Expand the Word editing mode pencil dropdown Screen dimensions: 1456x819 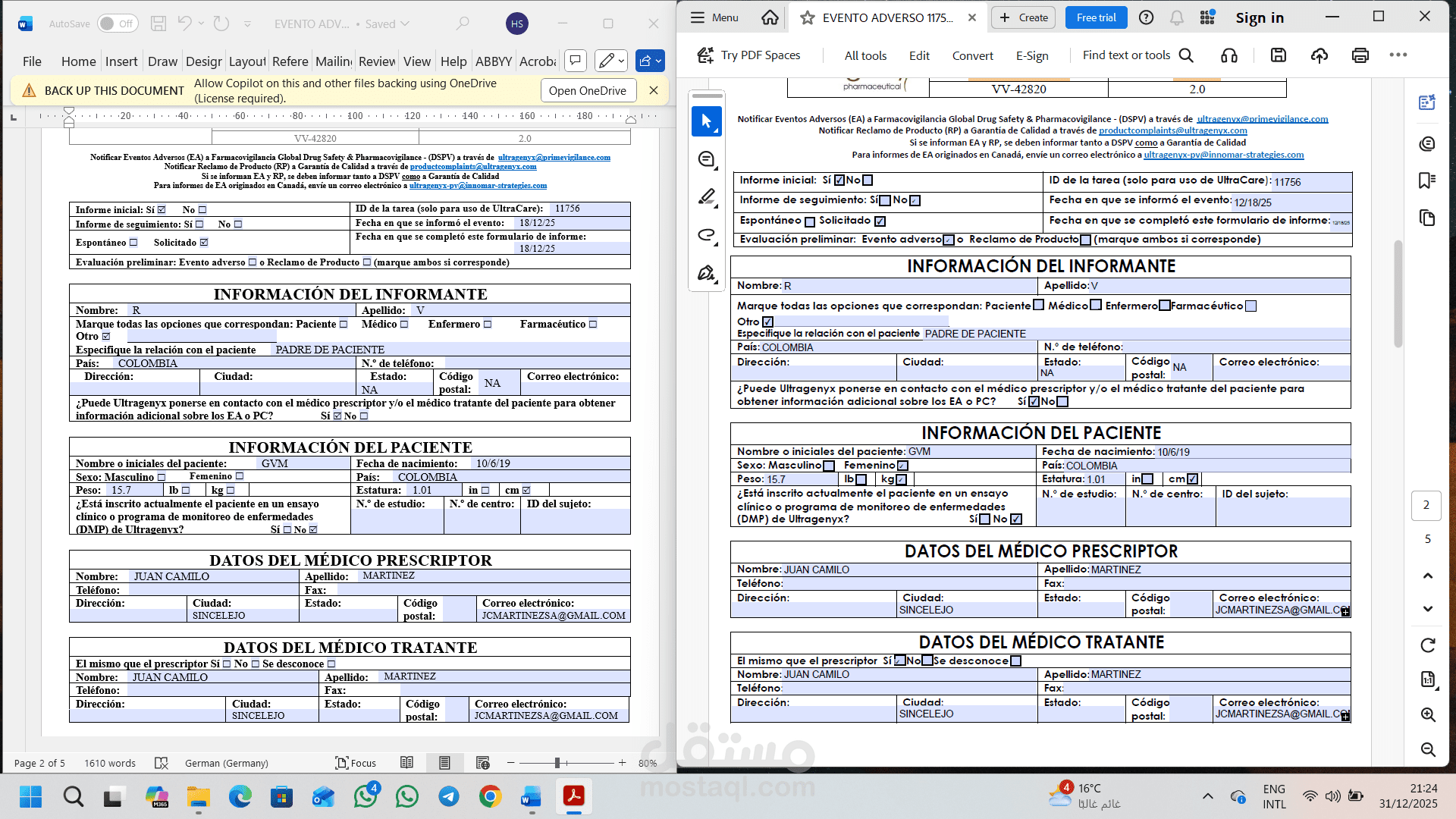pos(622,61)
